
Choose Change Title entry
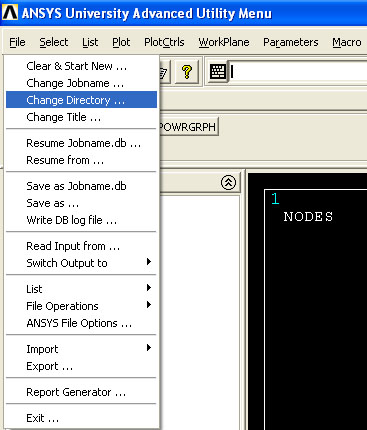tap(81, 117)
